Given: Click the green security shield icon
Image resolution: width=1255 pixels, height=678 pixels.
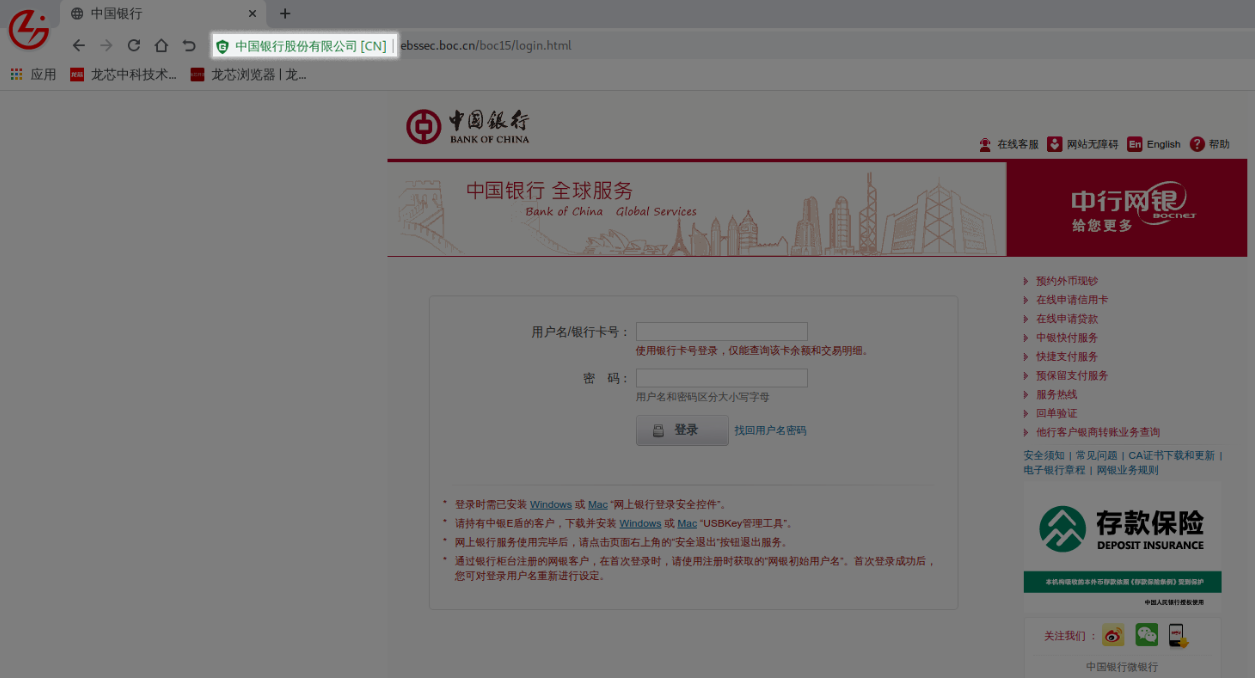Looking at the screenshot, I should click(x=222, y=46).
